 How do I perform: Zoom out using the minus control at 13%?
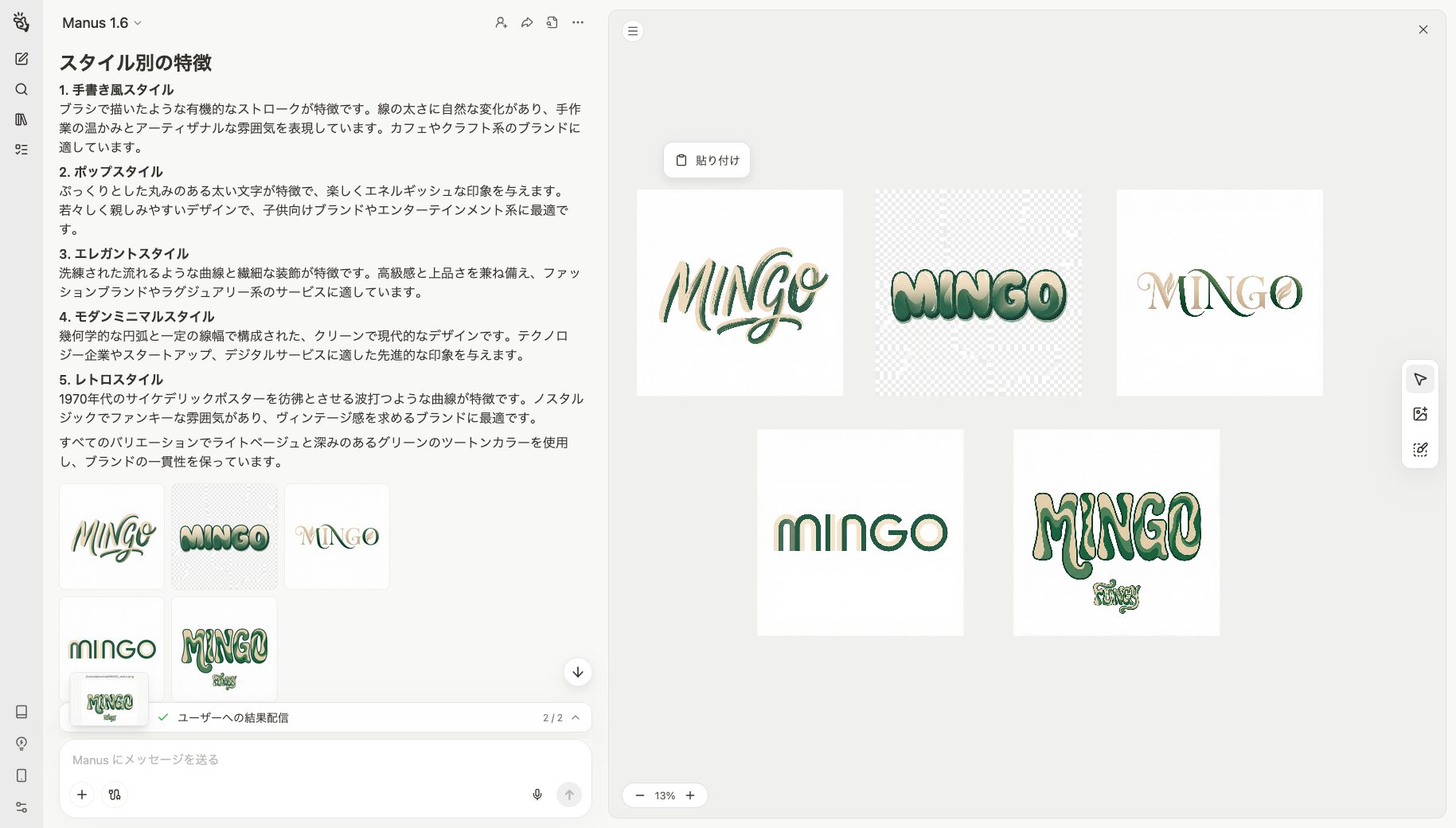640,795
